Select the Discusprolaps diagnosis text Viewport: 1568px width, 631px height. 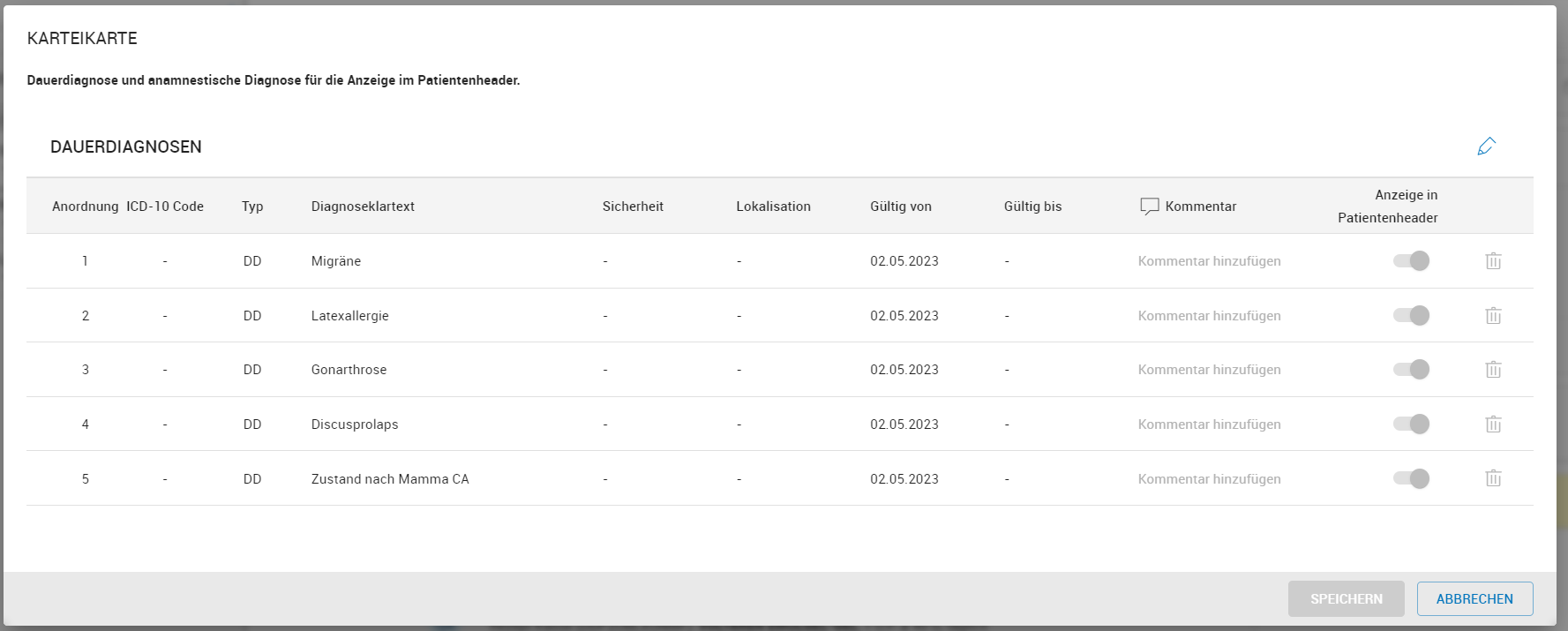pos(355,424)
